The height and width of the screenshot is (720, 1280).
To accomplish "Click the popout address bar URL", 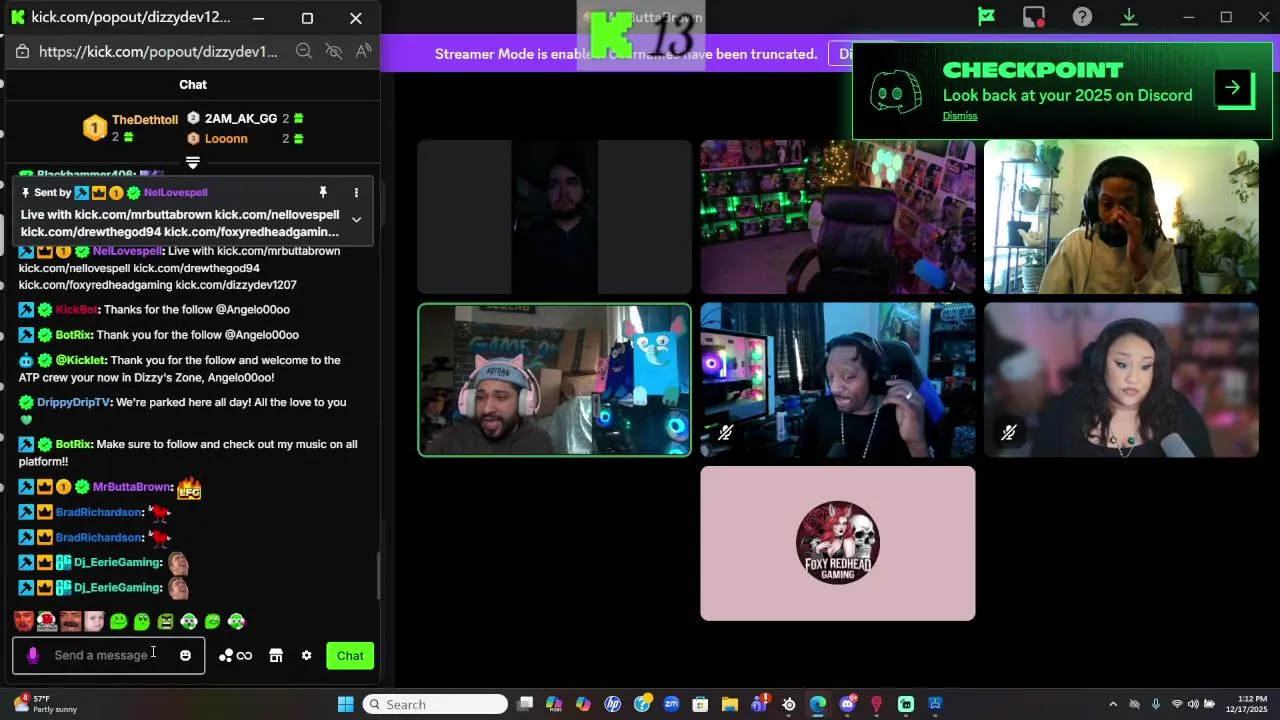I will click(158, 52).
